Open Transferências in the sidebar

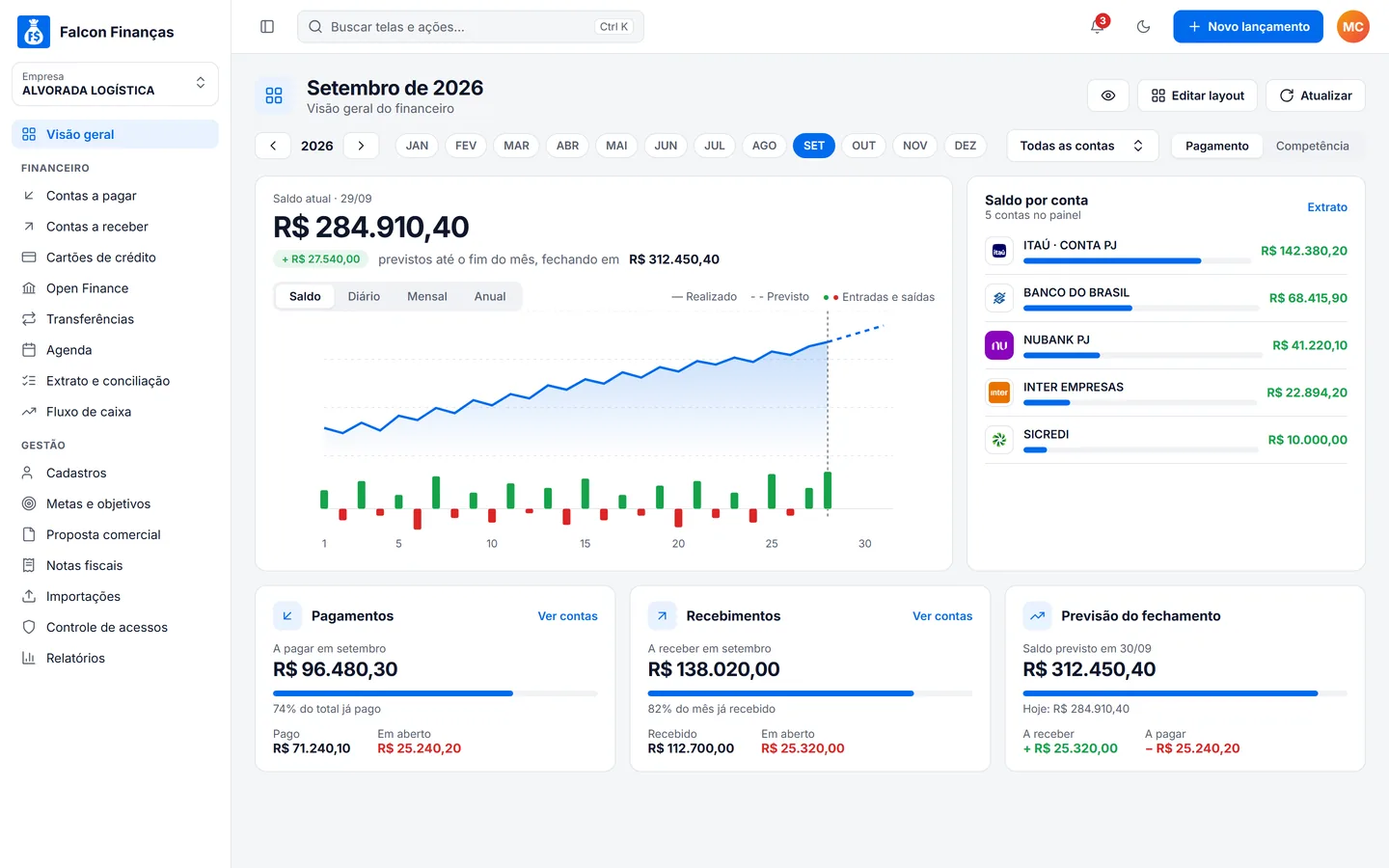tap(115, 319)
